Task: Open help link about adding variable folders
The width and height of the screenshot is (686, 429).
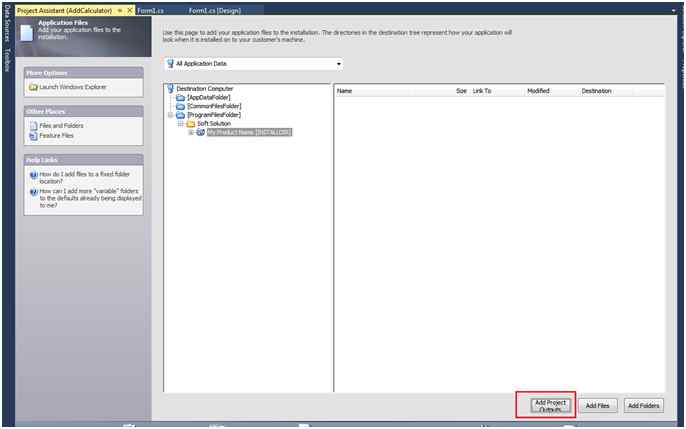Action: (90, 198)
